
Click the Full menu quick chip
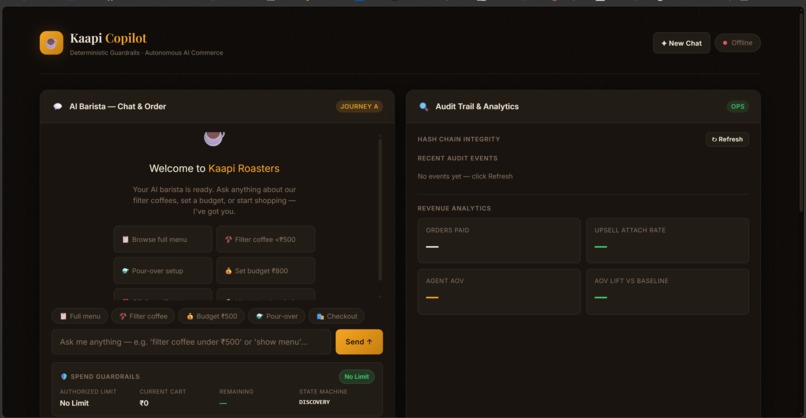click(80, 316)
